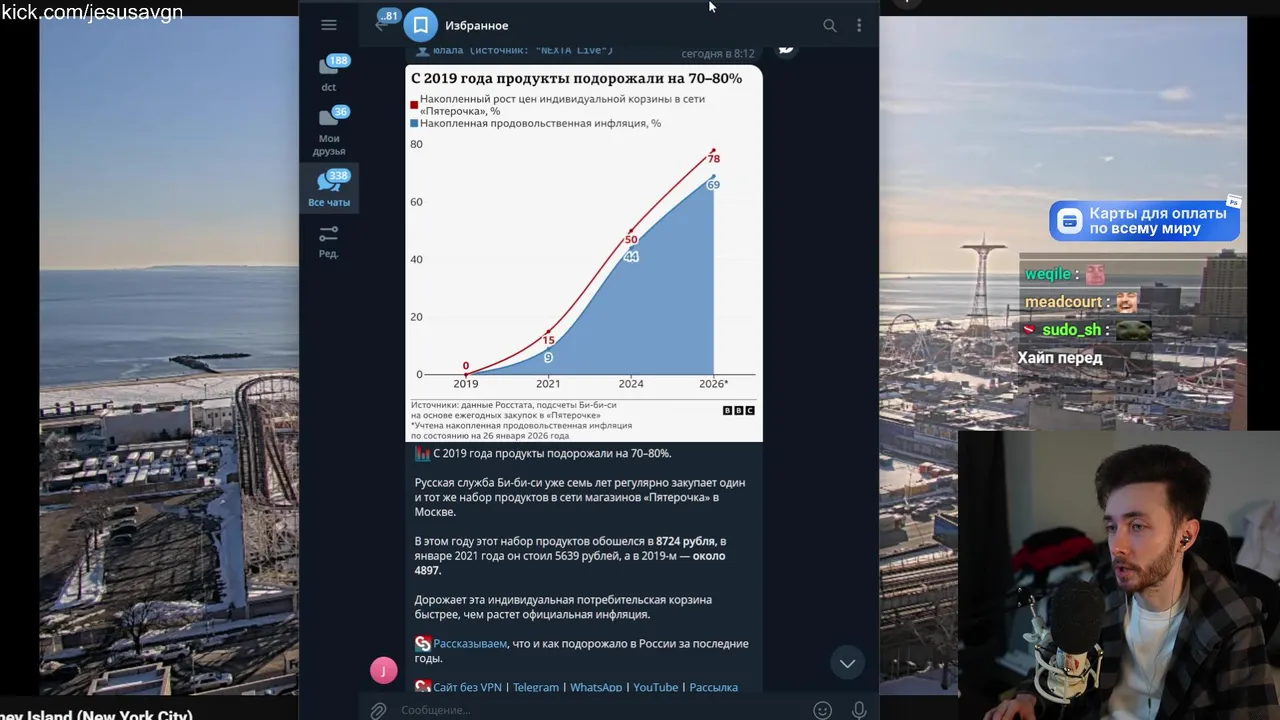Click the username meadcourt in the stream chat overlay

[1063, 302]
